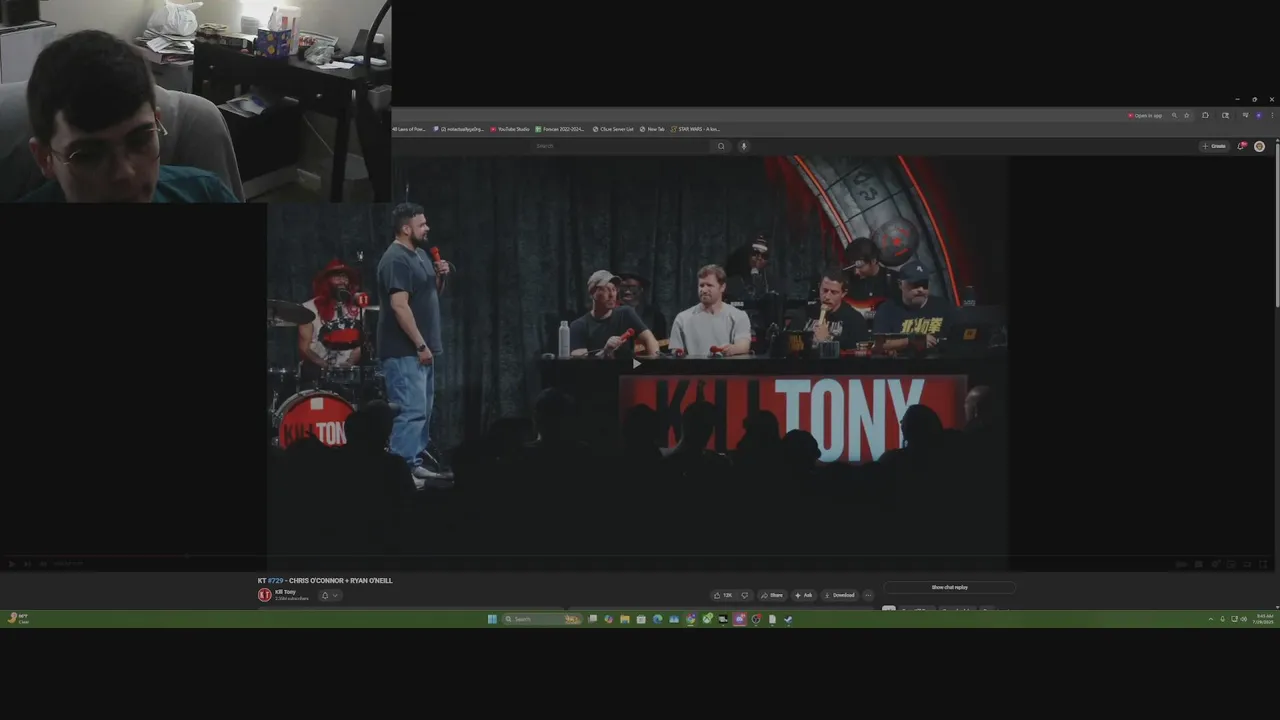Open browser extensions icon

(1205, 116)
